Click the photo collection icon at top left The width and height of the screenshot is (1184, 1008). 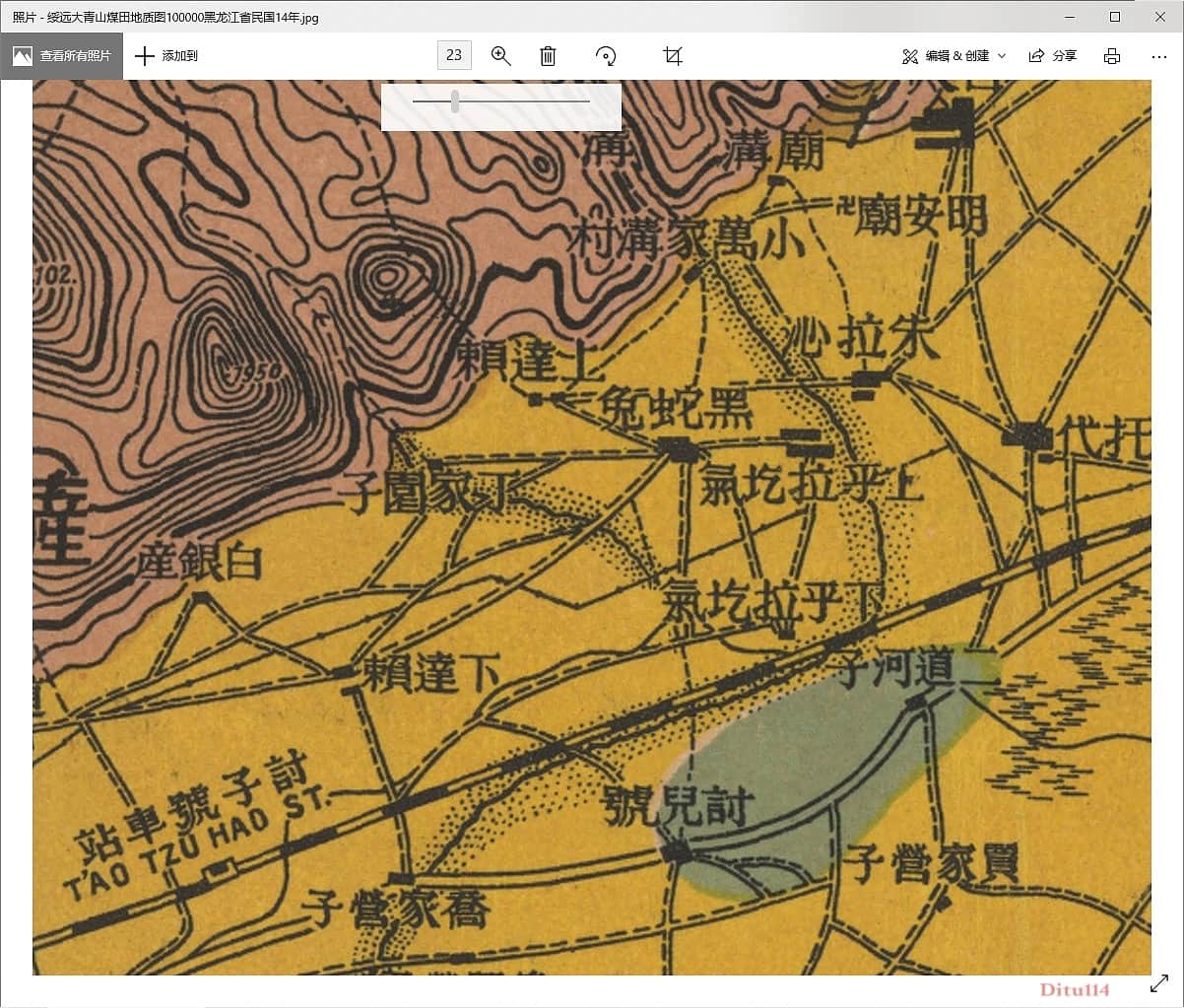(22, 56)
